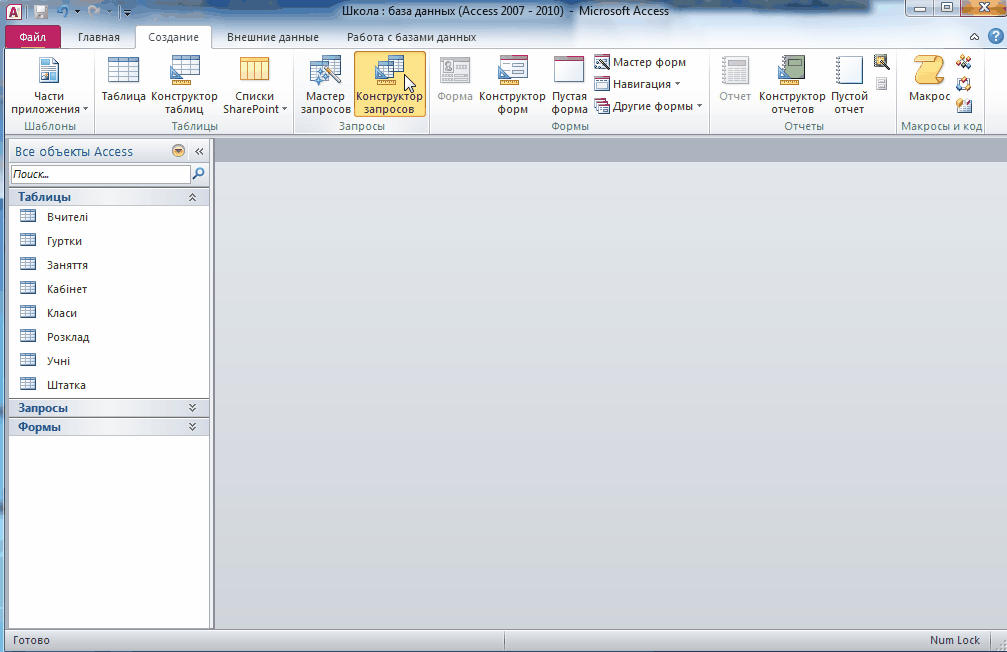
Task: Open Customize Quick Access Toolbar dropdown
Action: pyautogui.click(x=127, y=12)
